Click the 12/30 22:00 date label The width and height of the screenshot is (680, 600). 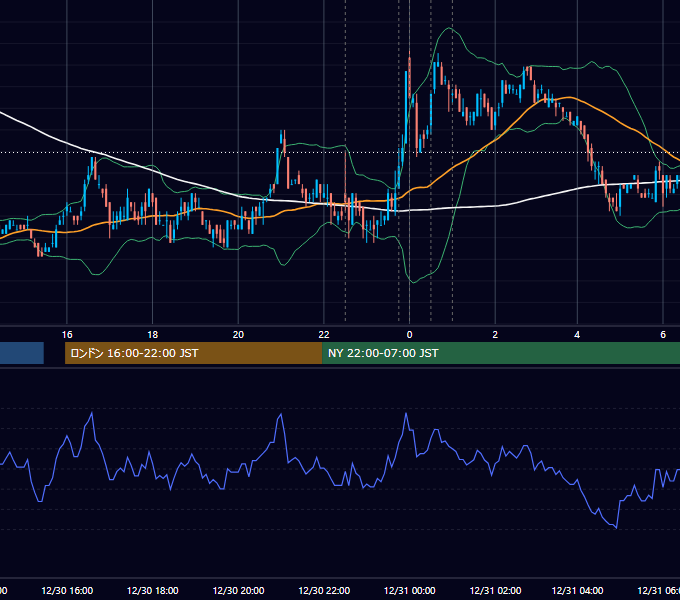pyautogui.click(x=324, y=590)
